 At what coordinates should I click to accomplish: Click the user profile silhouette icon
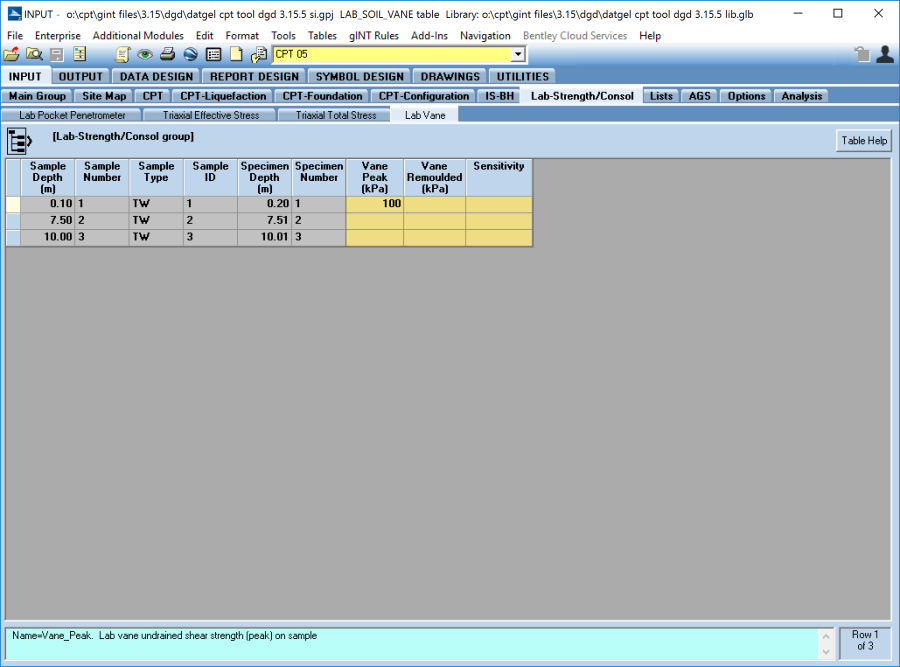pyautogui.click(x=884, y=54)
